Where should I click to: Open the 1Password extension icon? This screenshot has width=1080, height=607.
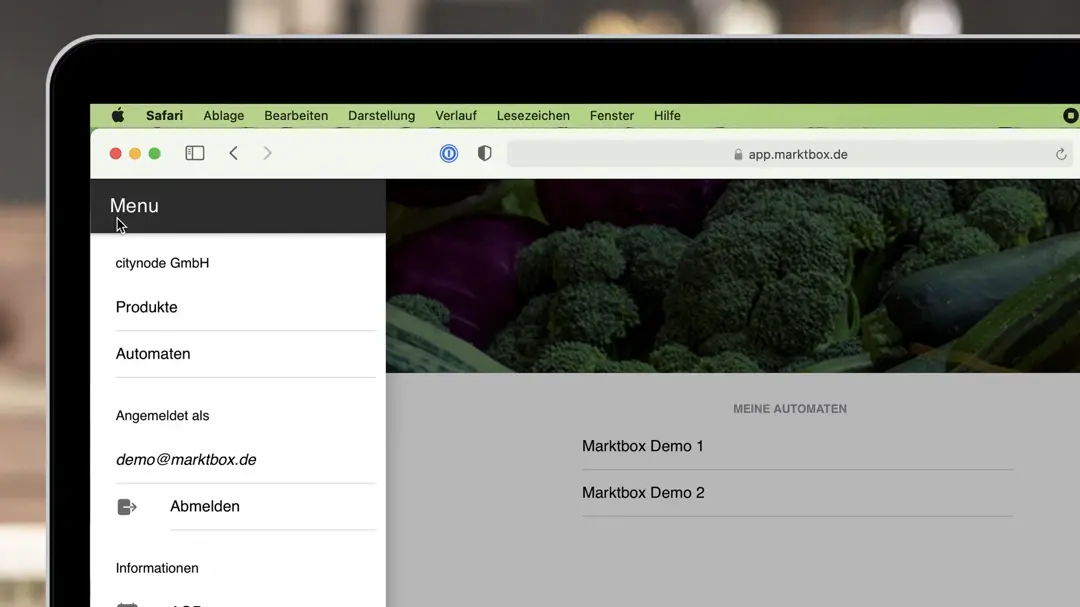click(x=449, y=153)
